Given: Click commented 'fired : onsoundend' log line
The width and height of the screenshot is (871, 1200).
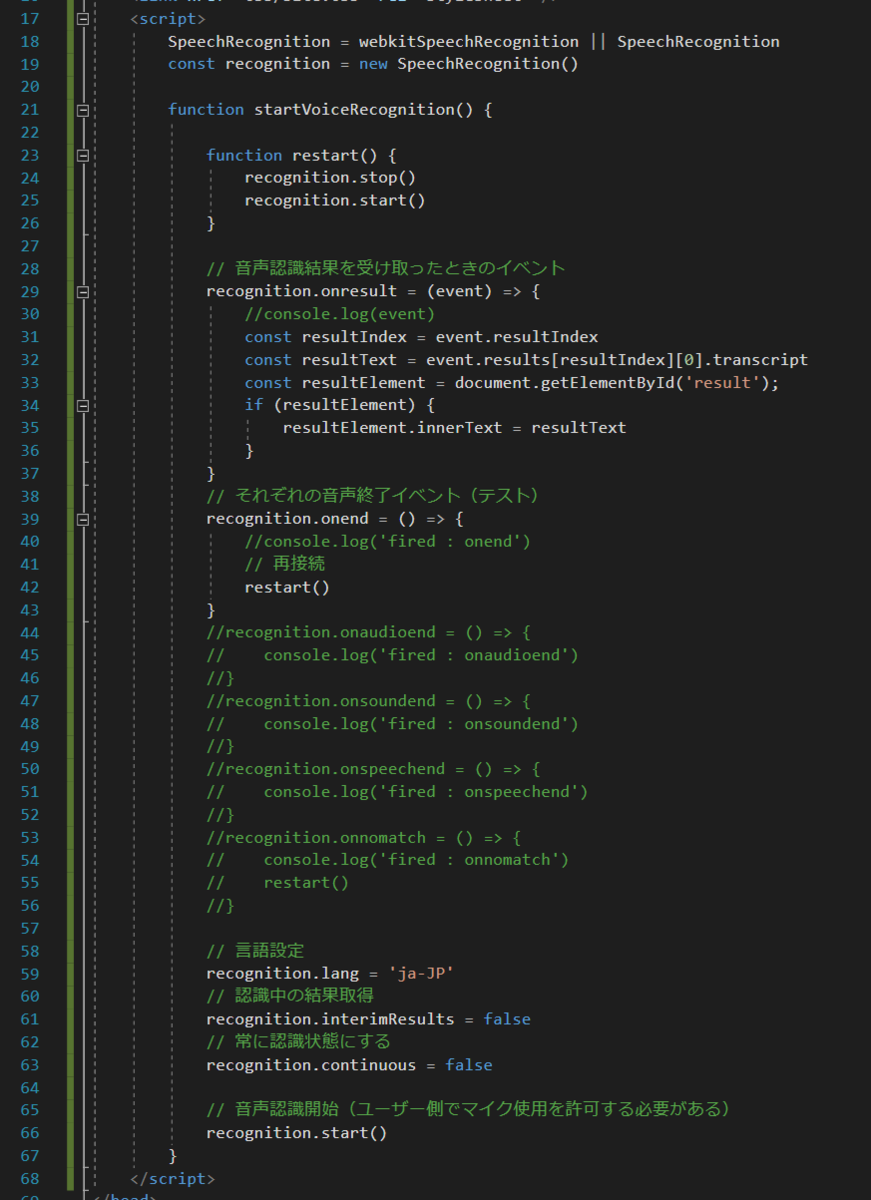Looking at the screenshot, I should pyautogui.click(x=392, y=723).
